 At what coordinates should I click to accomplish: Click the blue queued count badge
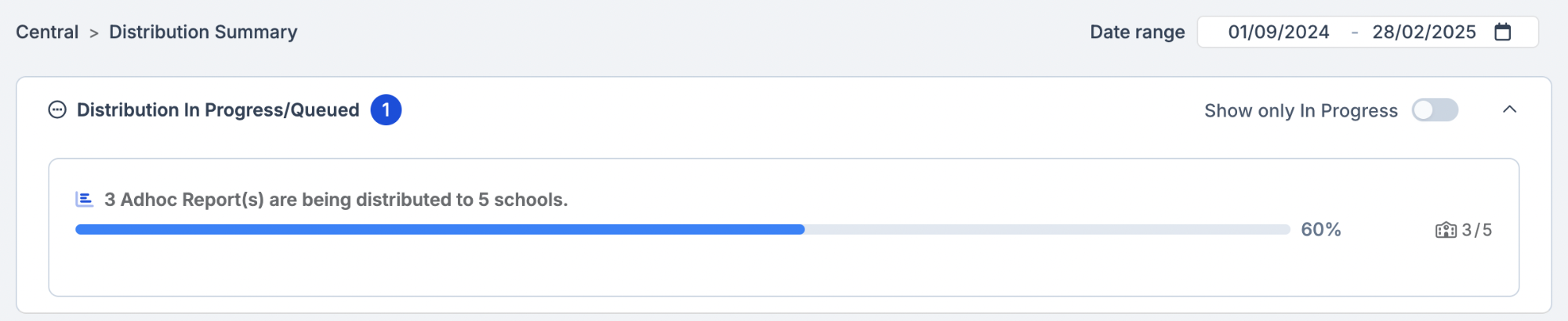tap(386, 110)
